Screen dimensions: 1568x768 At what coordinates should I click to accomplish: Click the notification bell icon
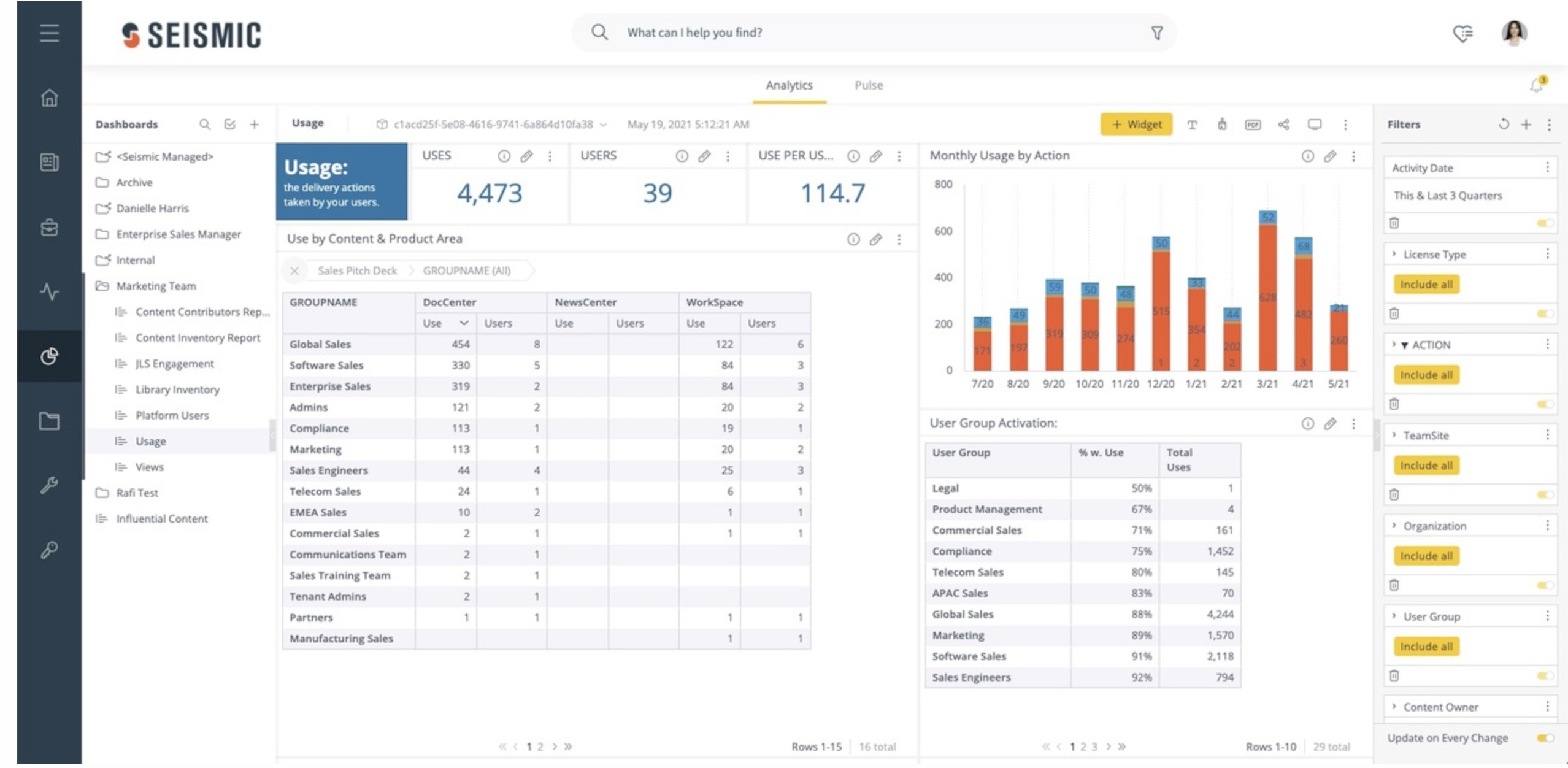tap(1537, 85)
